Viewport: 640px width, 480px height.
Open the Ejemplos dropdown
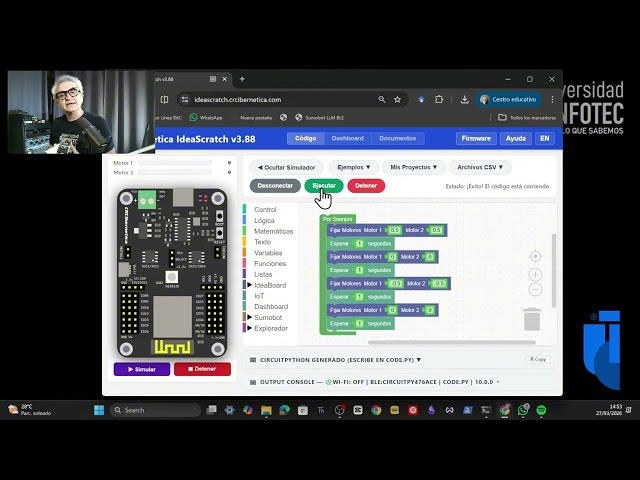tap(354, 167)
